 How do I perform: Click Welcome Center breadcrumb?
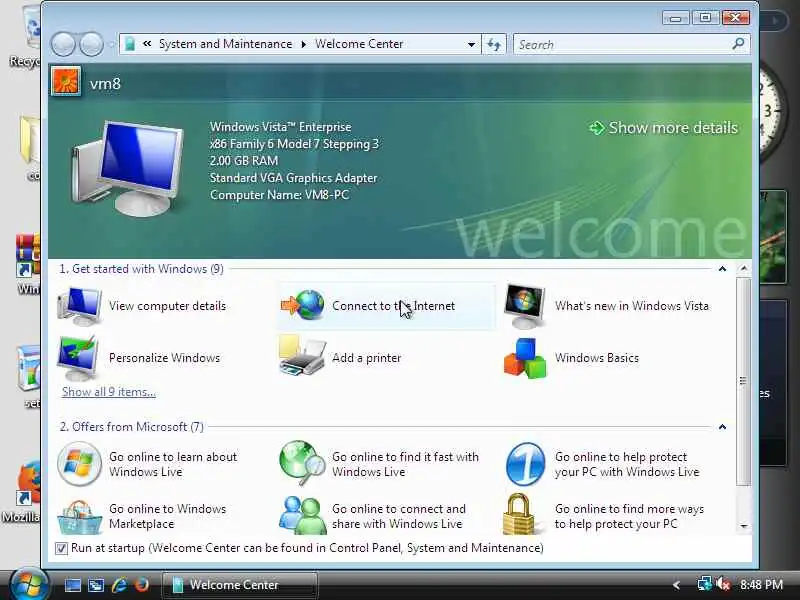[x=359, y=44]
